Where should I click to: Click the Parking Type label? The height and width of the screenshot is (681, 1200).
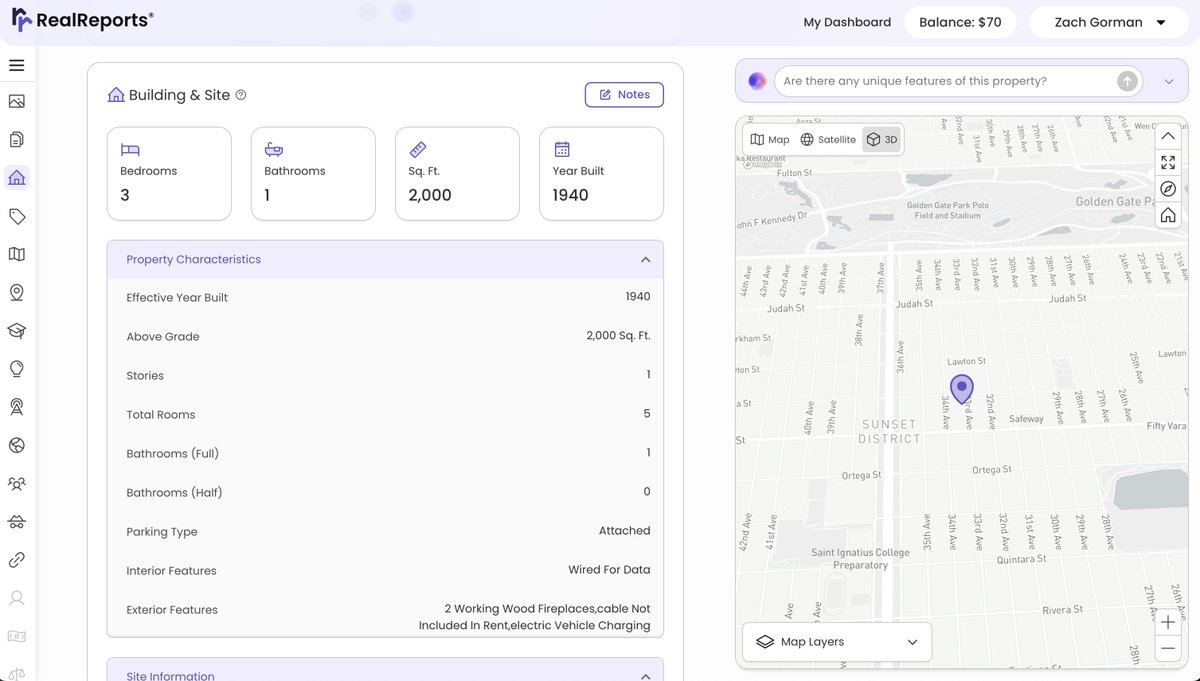pyautogui.click(x=162, y=532)
